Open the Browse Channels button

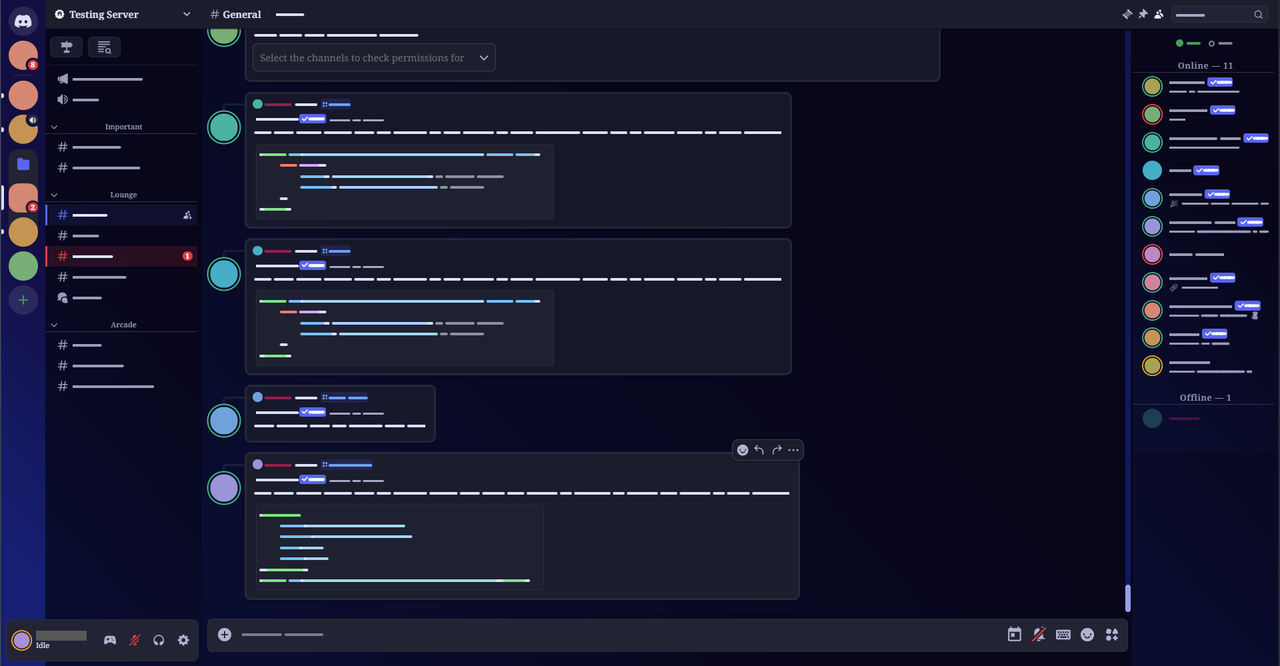(x=104, y=47)
